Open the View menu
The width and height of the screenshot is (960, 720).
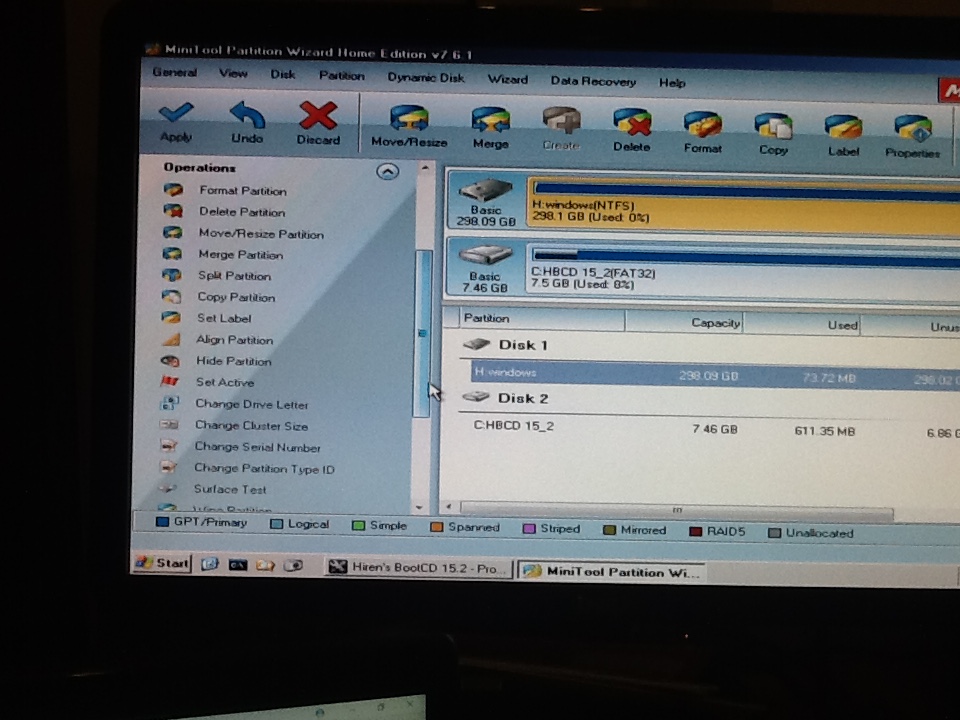233,73
